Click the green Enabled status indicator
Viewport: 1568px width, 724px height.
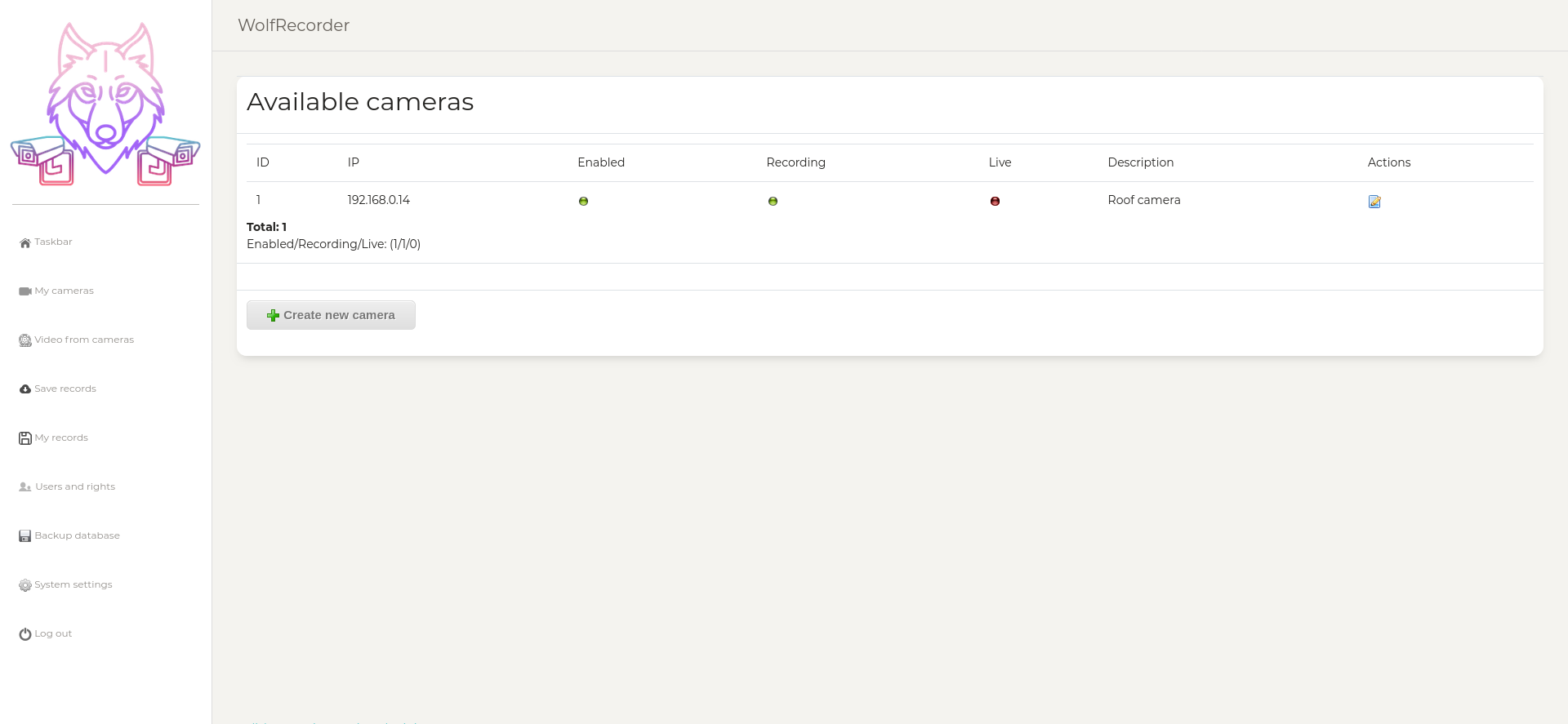[x=583, y=202]
